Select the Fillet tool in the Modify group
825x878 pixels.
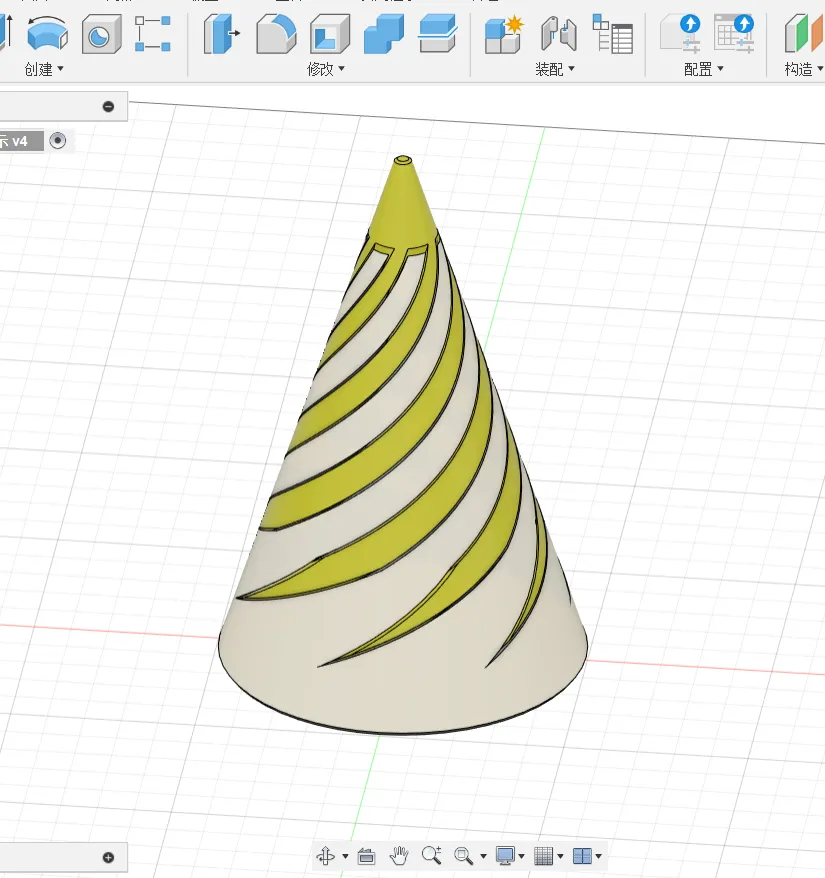point(277,35)
